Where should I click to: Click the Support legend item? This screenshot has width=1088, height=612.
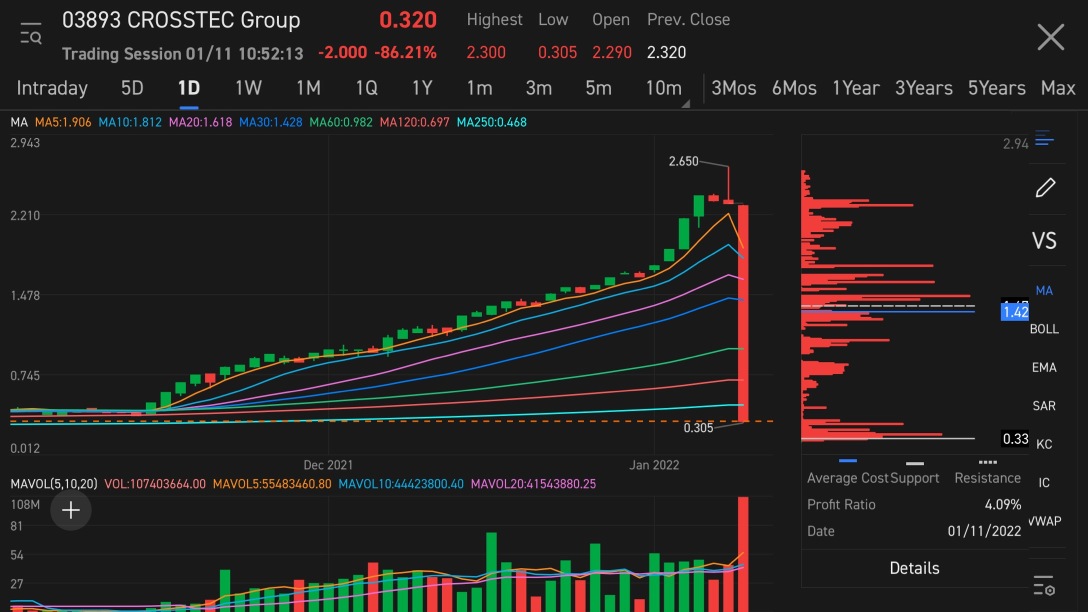915,478
